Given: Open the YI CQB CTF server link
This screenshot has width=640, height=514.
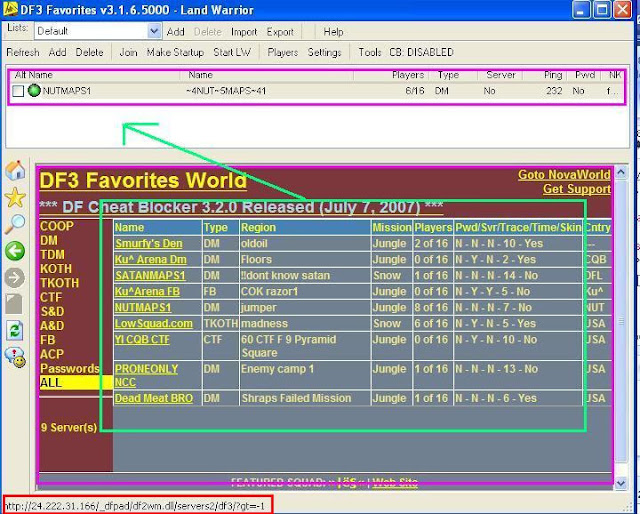Looking at the screenshot, I should click(142, 340).
